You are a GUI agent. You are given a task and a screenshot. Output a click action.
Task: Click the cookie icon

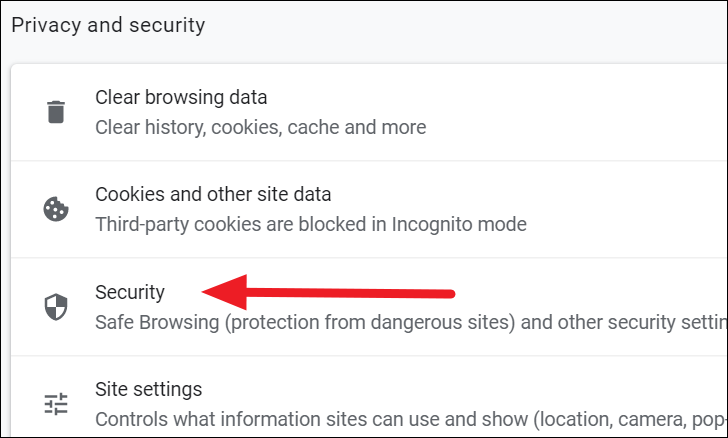point(56,209)
